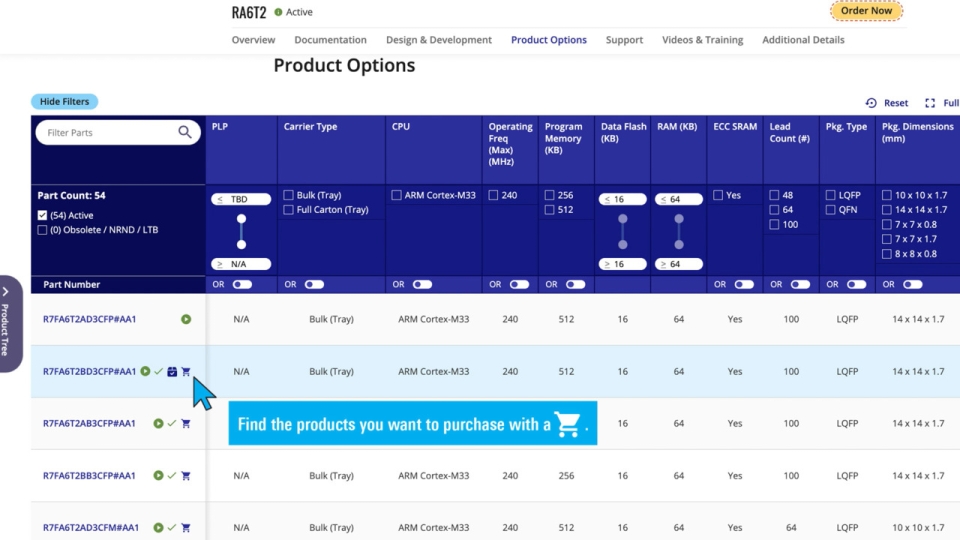Switch to the Documentation tab

330,40
